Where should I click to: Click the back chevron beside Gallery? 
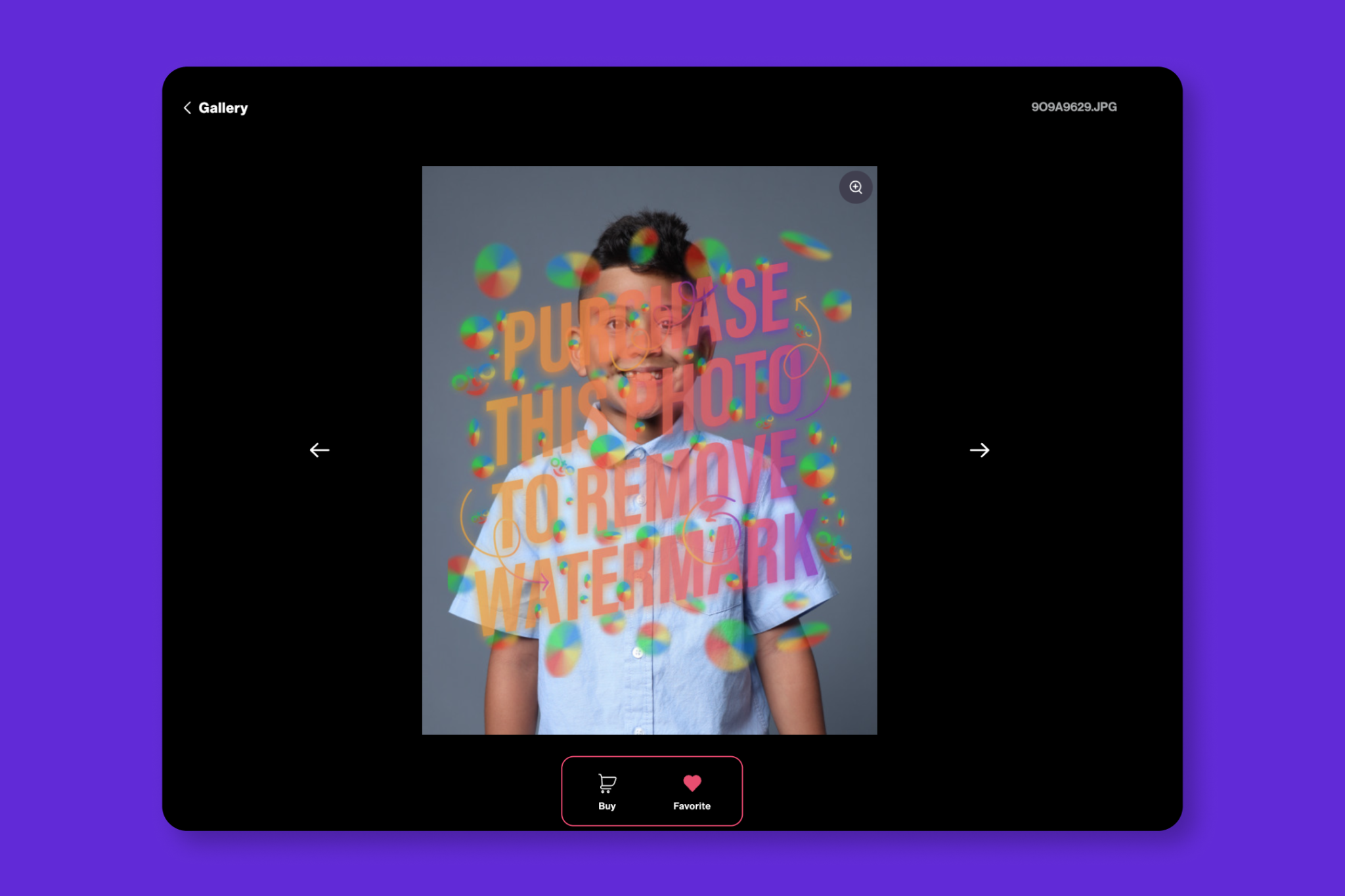(x=187, y=108)
